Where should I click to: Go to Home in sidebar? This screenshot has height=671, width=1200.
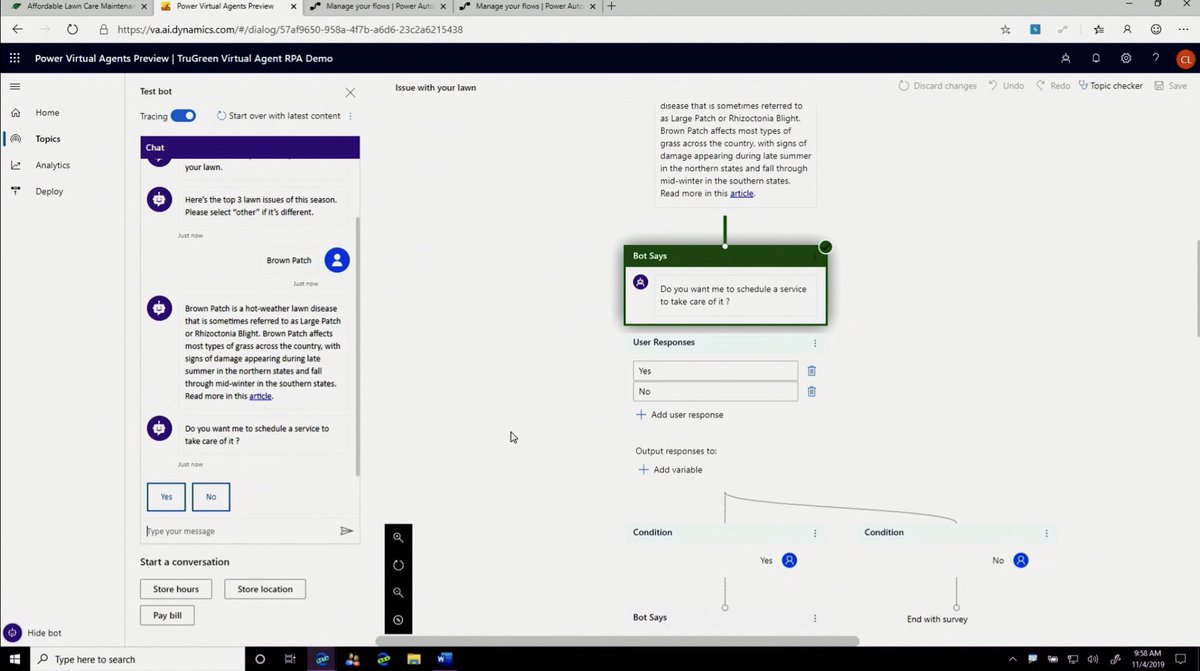pos(47,113)
